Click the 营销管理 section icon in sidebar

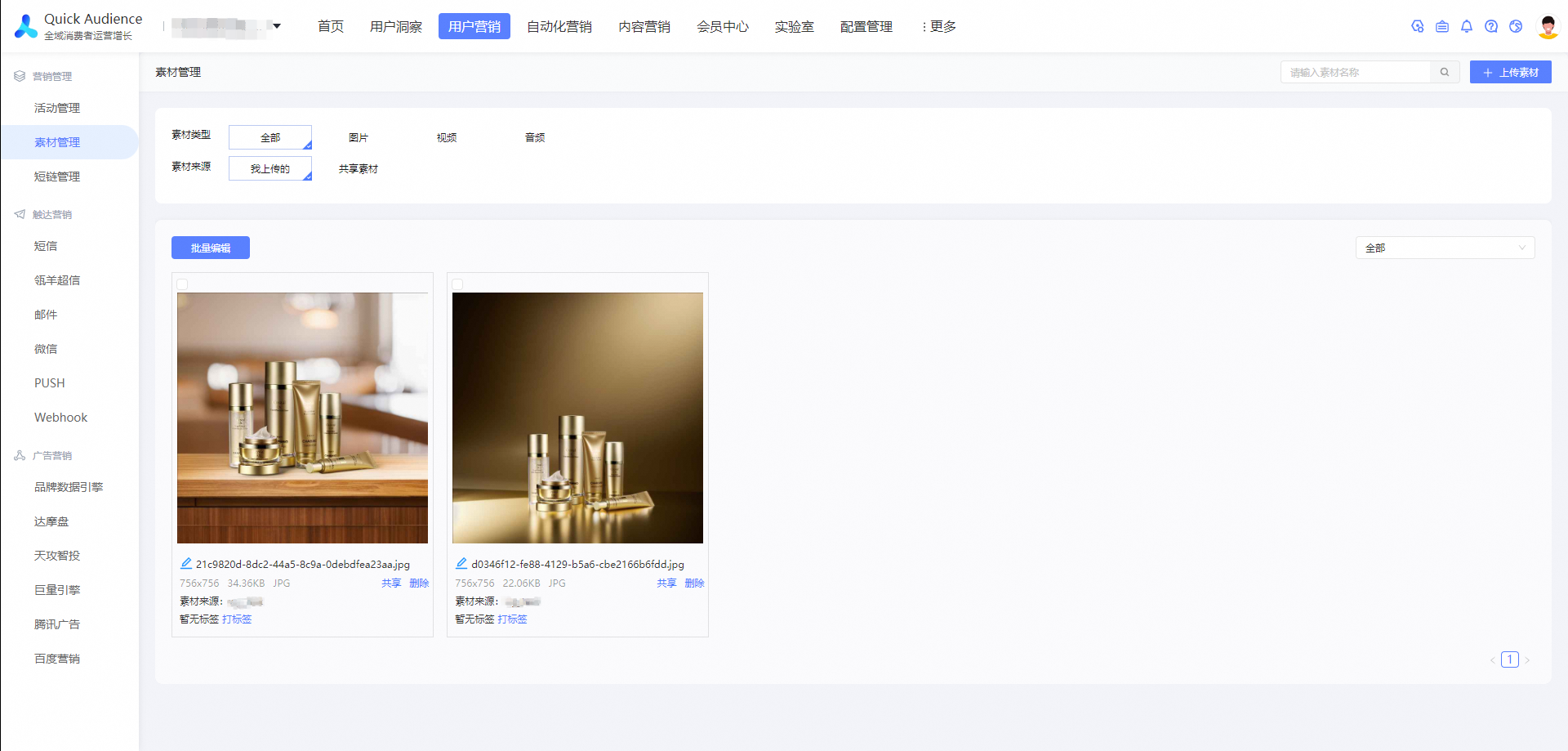20,76
